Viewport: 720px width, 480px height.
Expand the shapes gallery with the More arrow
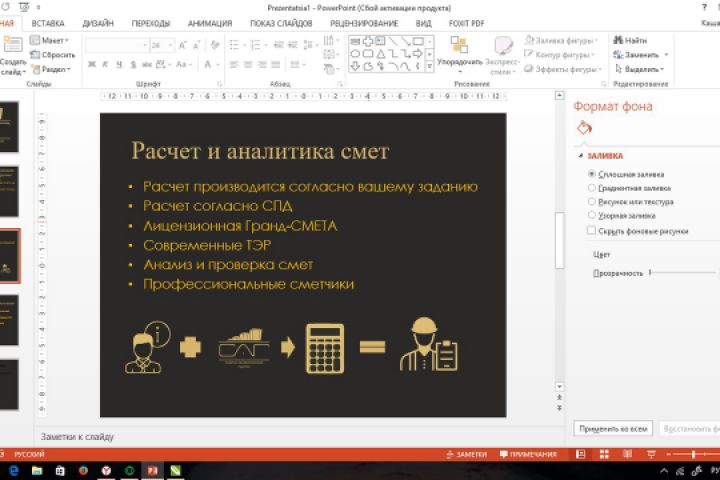pos(430,67)
